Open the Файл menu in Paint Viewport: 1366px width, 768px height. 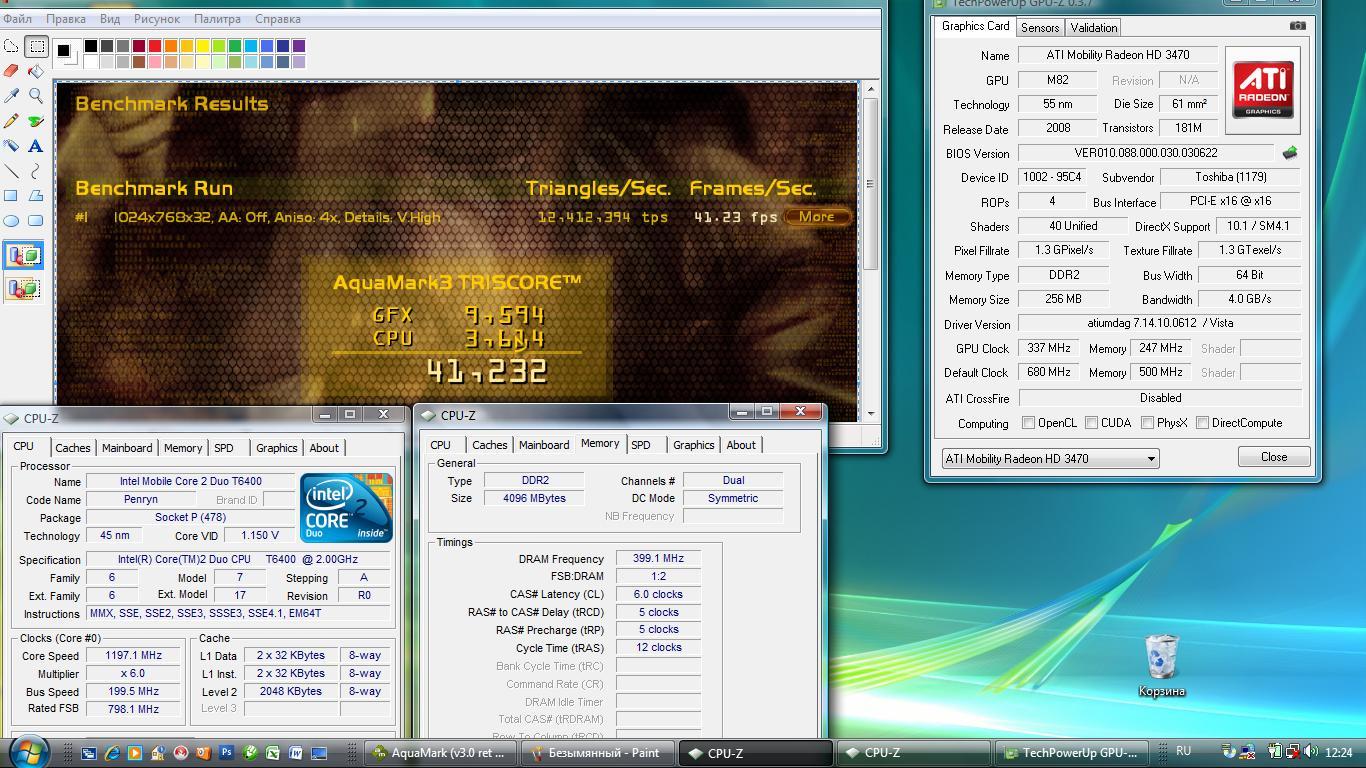tap(17, 18)
